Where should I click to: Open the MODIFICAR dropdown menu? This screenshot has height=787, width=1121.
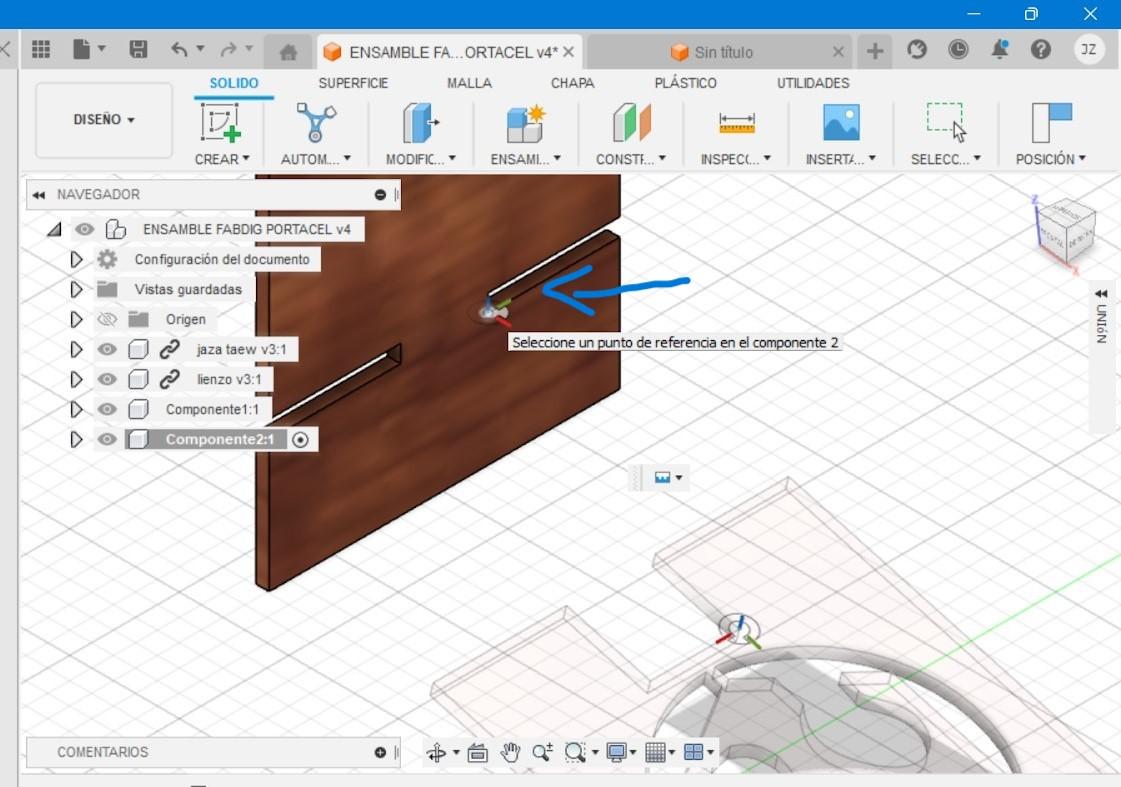click(420, 159)
